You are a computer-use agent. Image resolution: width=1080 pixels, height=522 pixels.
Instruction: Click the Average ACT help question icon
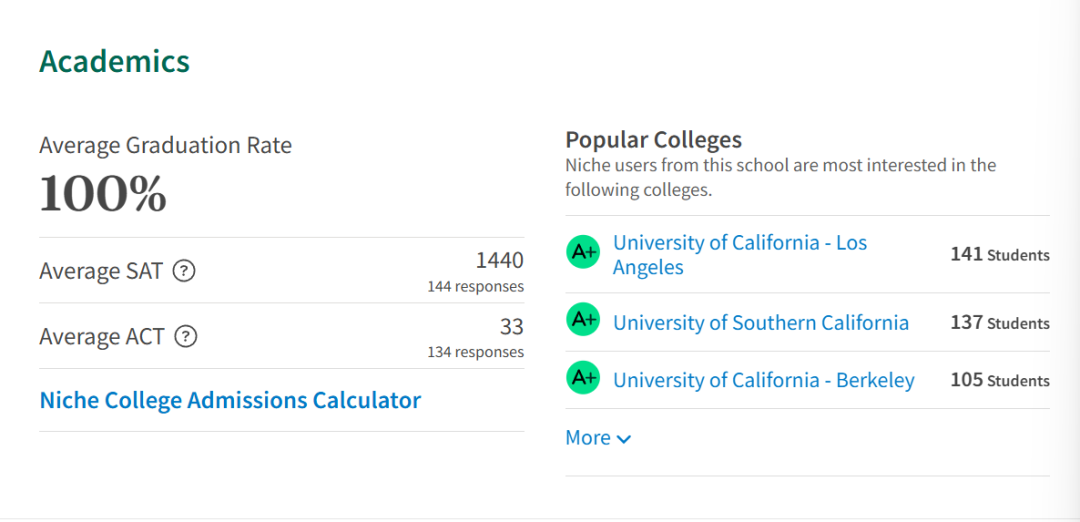tap(186, 337)
